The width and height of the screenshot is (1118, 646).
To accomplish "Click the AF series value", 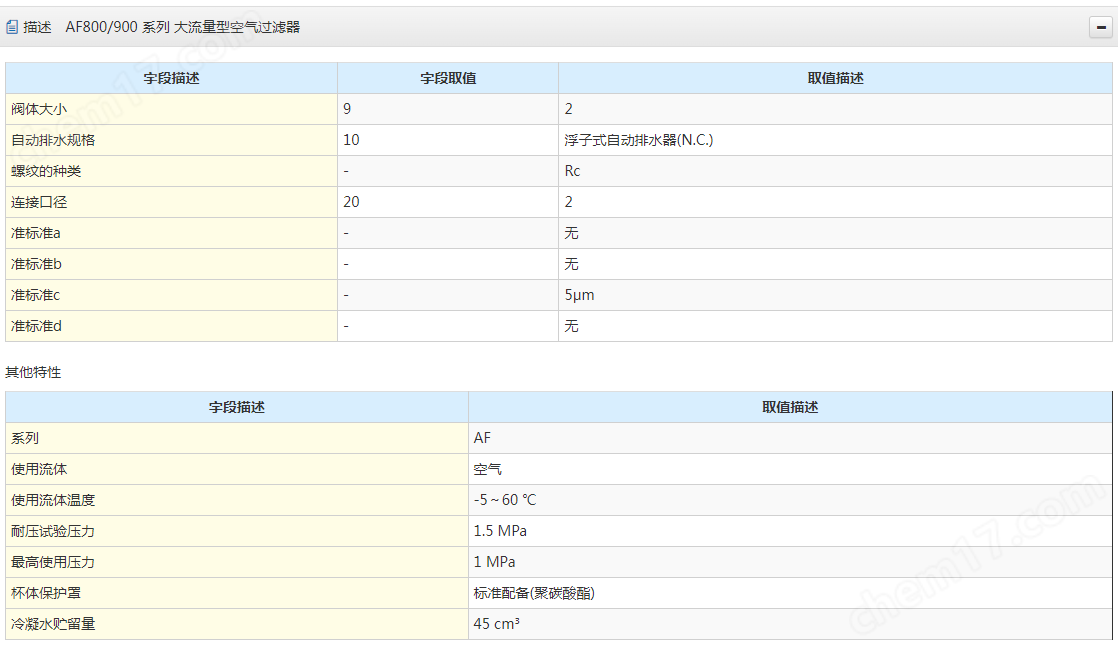I will [482, 438].
